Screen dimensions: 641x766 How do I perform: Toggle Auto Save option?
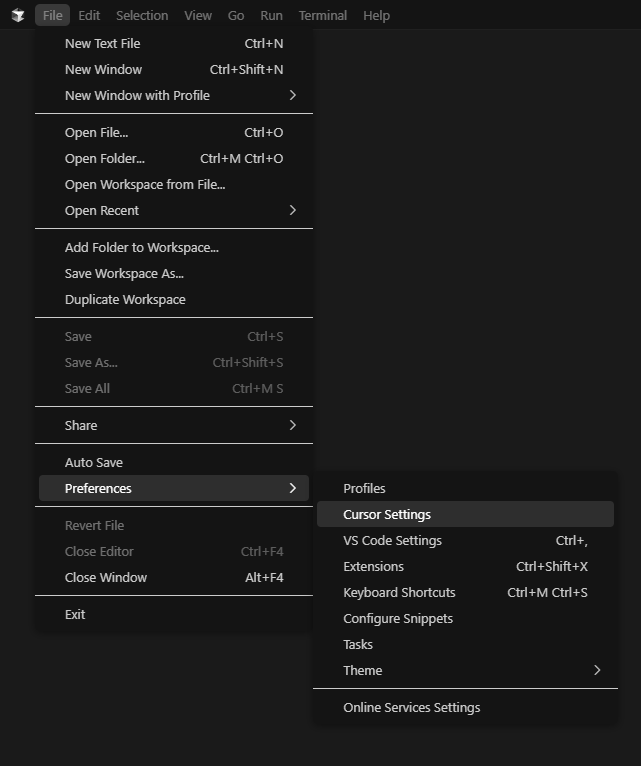(x=174, y=462)
